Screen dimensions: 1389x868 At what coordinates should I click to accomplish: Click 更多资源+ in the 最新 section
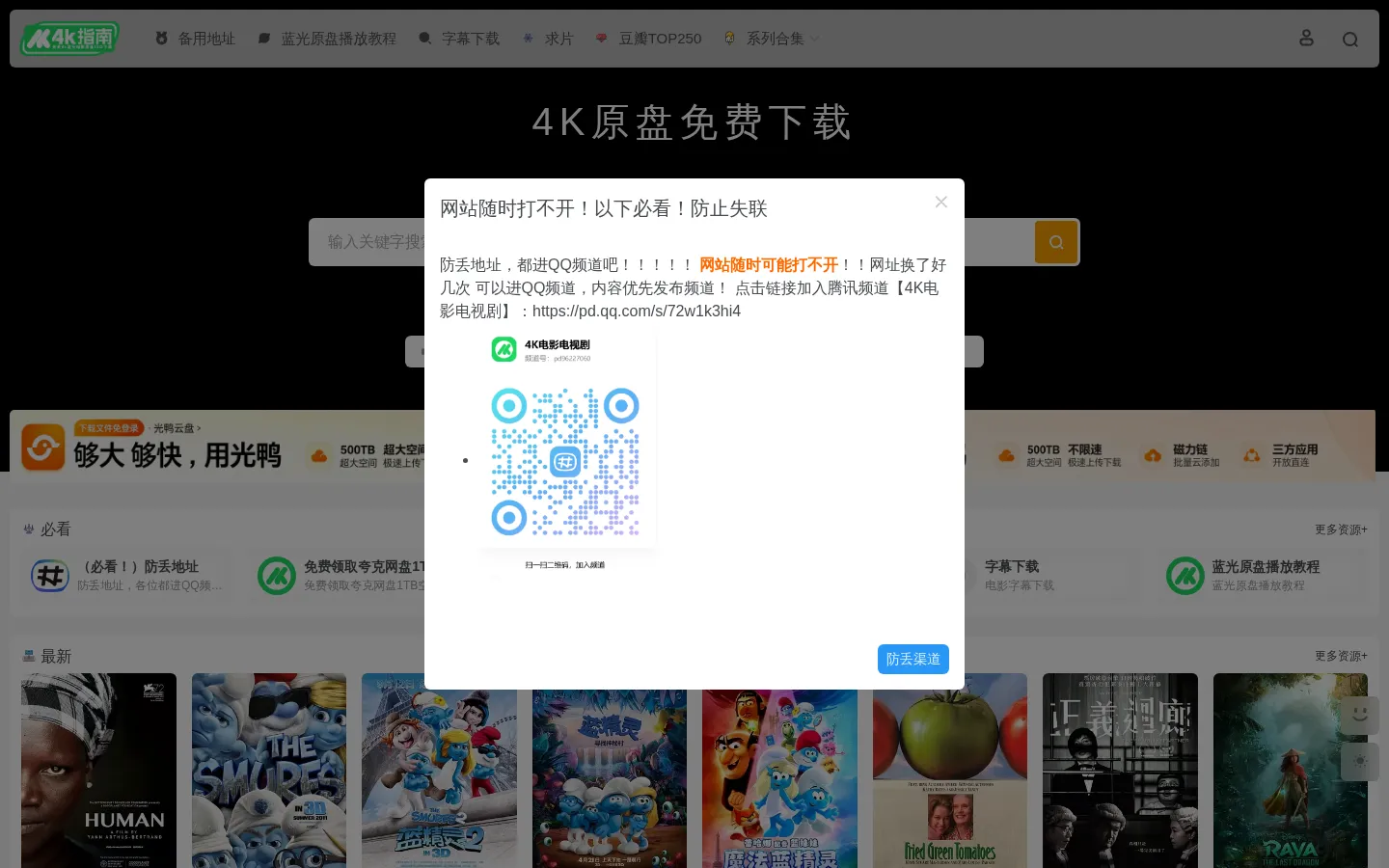1341,656
